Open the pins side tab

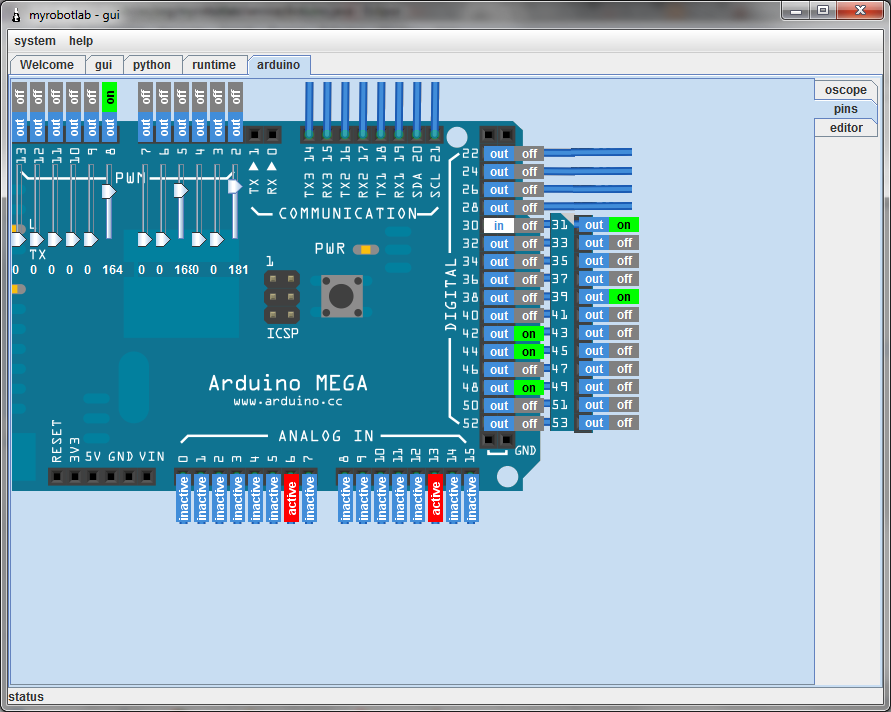846,109
